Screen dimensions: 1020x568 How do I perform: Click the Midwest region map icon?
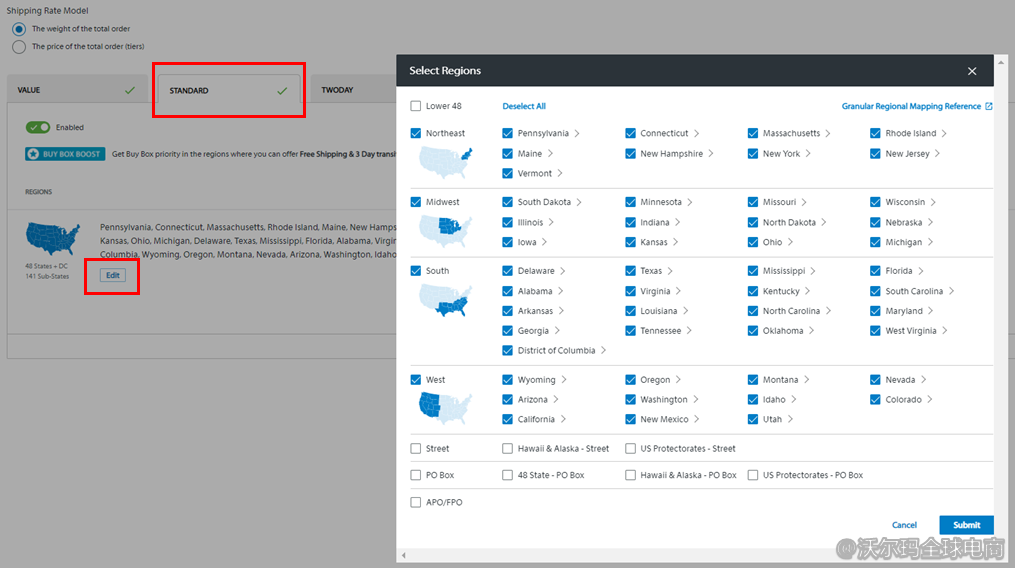[444, 230]
